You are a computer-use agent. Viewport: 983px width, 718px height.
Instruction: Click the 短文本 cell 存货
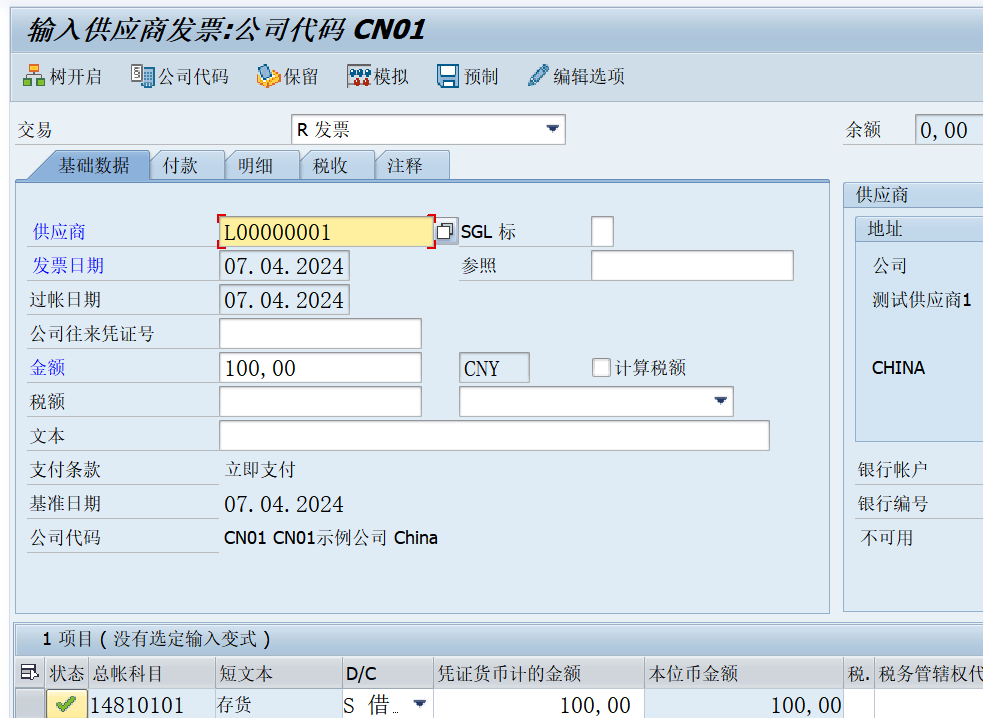[279, 705]
